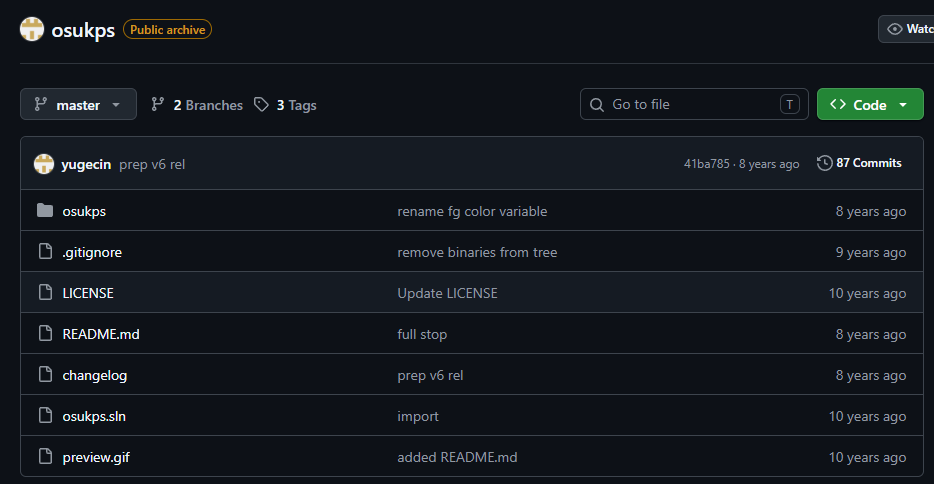Open the README.md file
Screen dimensions: 934x484
coord(101,334)
